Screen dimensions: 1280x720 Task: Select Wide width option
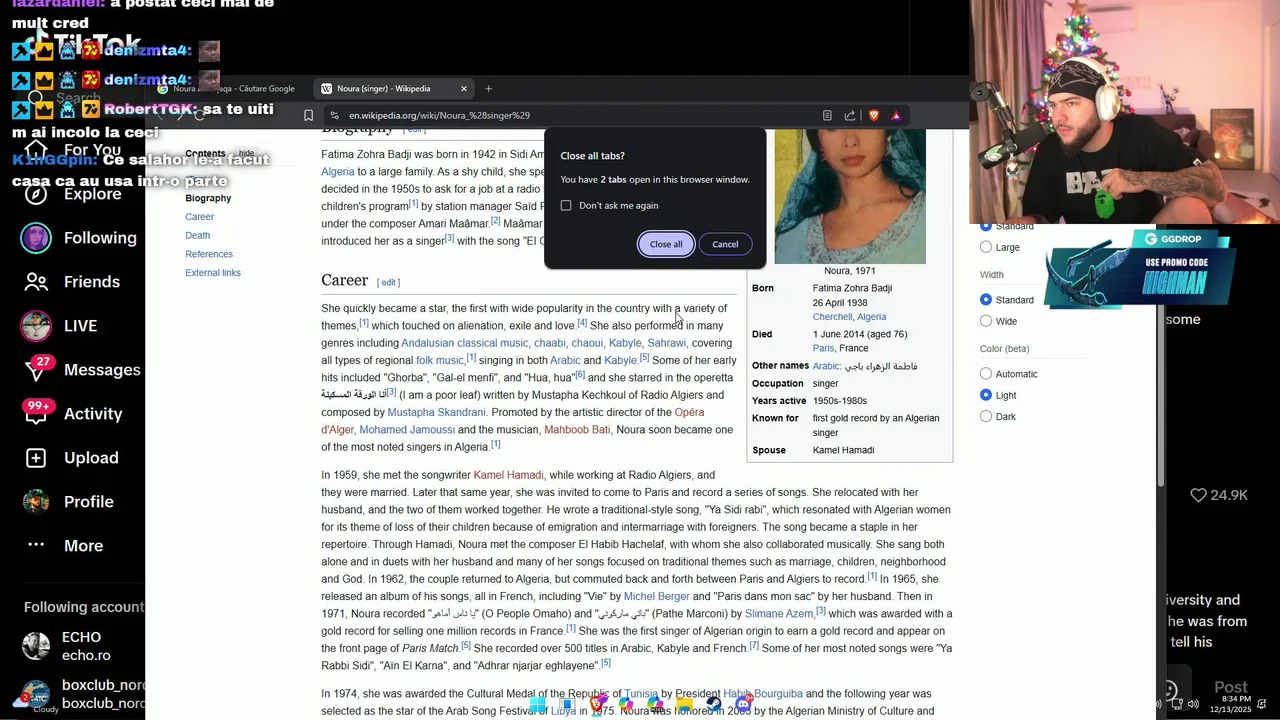986,321
